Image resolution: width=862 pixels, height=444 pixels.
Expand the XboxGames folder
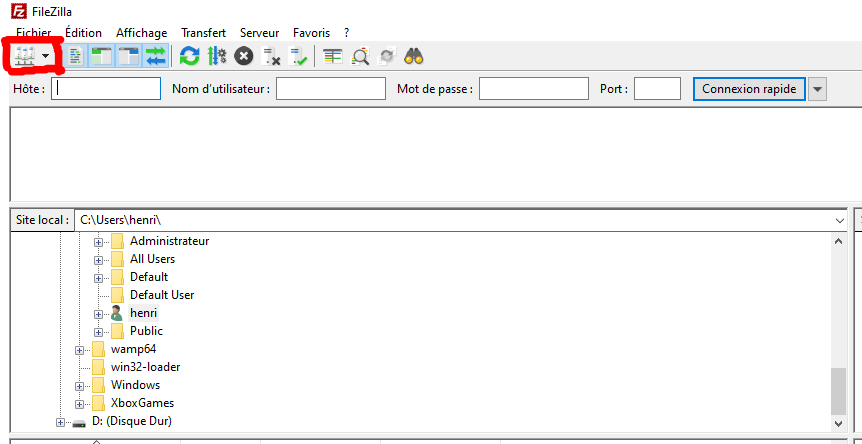tap(79, 404)
